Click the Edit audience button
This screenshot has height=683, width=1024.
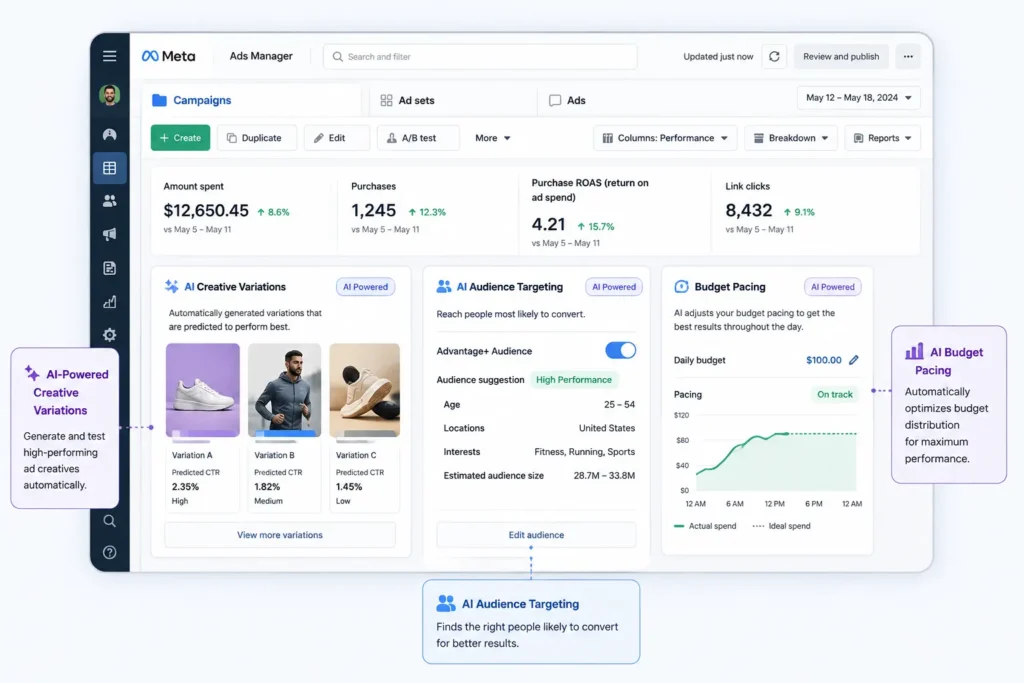536,535
